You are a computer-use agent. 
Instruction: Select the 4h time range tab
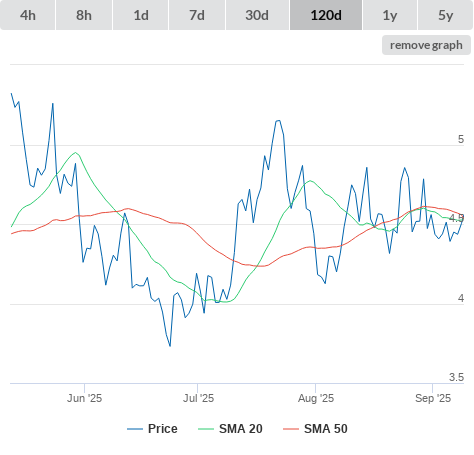tap(28, 15)
